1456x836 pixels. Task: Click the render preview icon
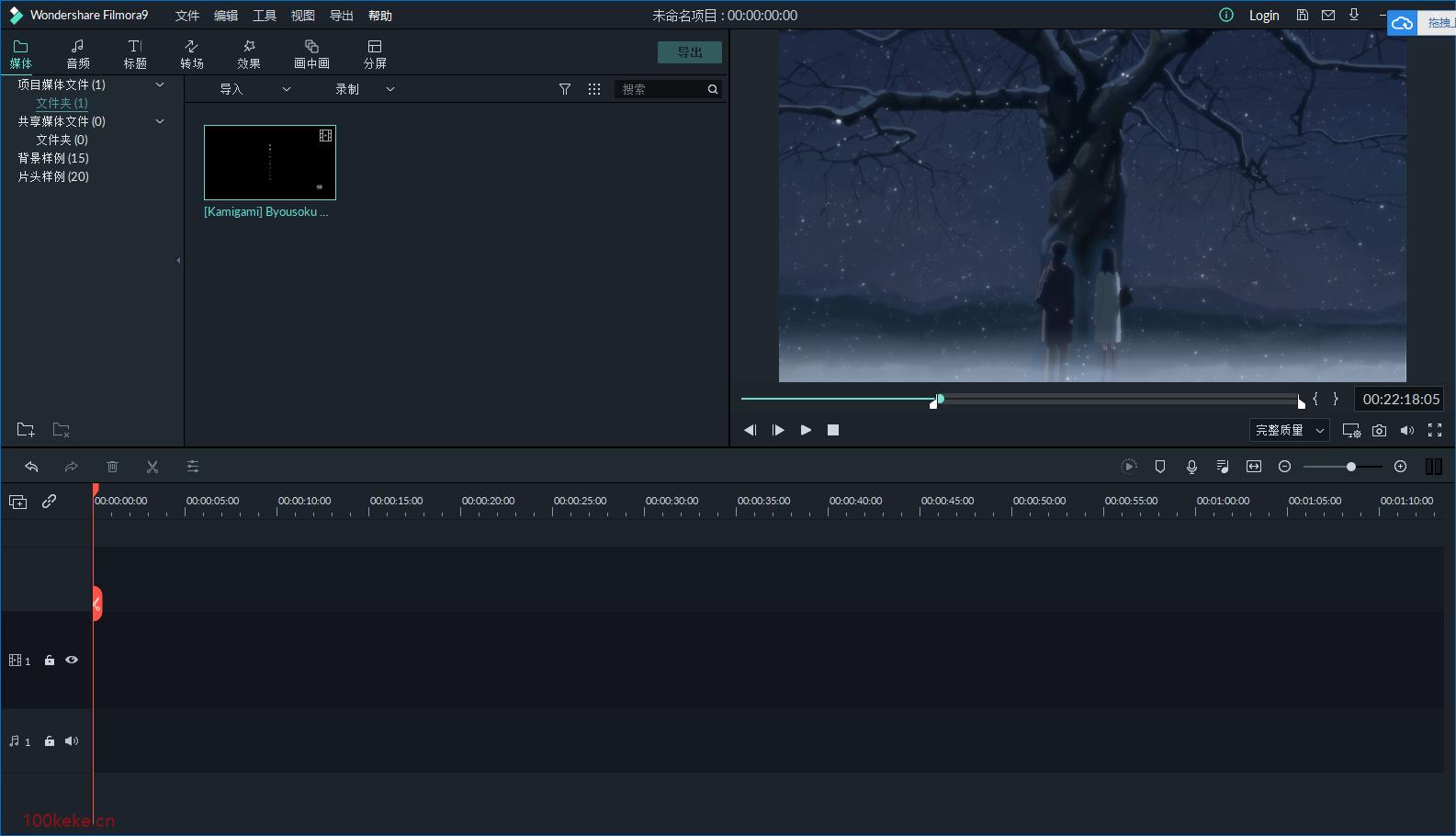coord(1129,467)
